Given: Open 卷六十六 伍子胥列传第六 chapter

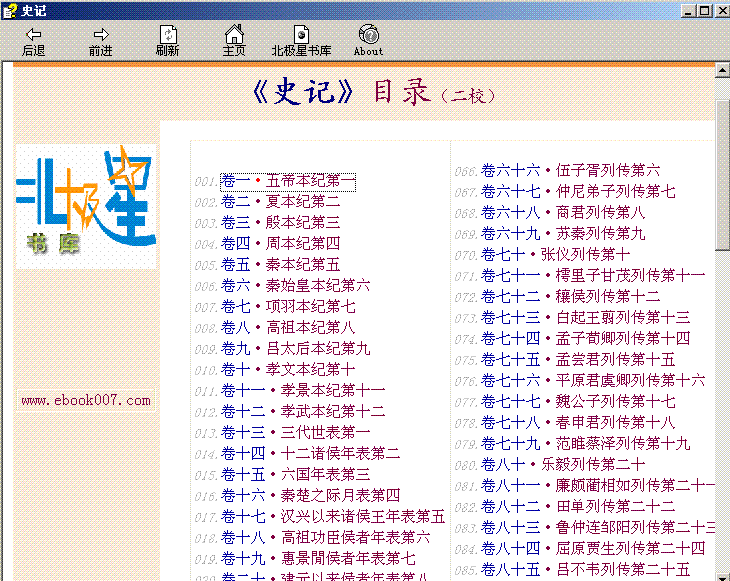Looking at the screenshot, I should click(x=570, y=170).
